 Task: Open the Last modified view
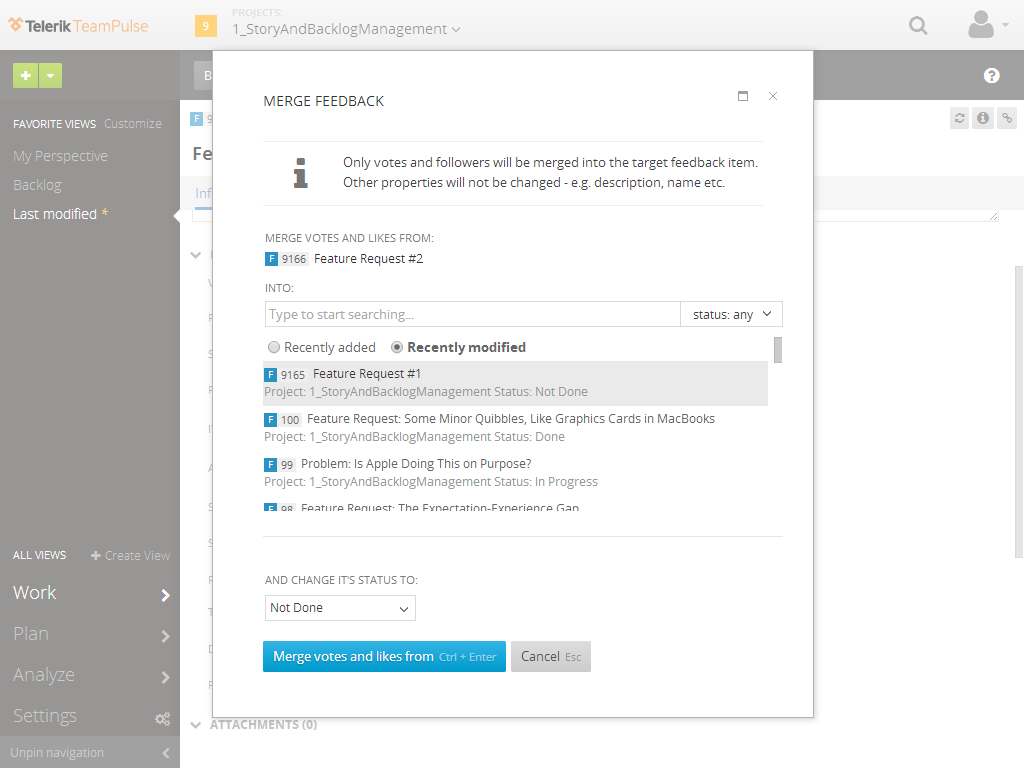(55, 214)
